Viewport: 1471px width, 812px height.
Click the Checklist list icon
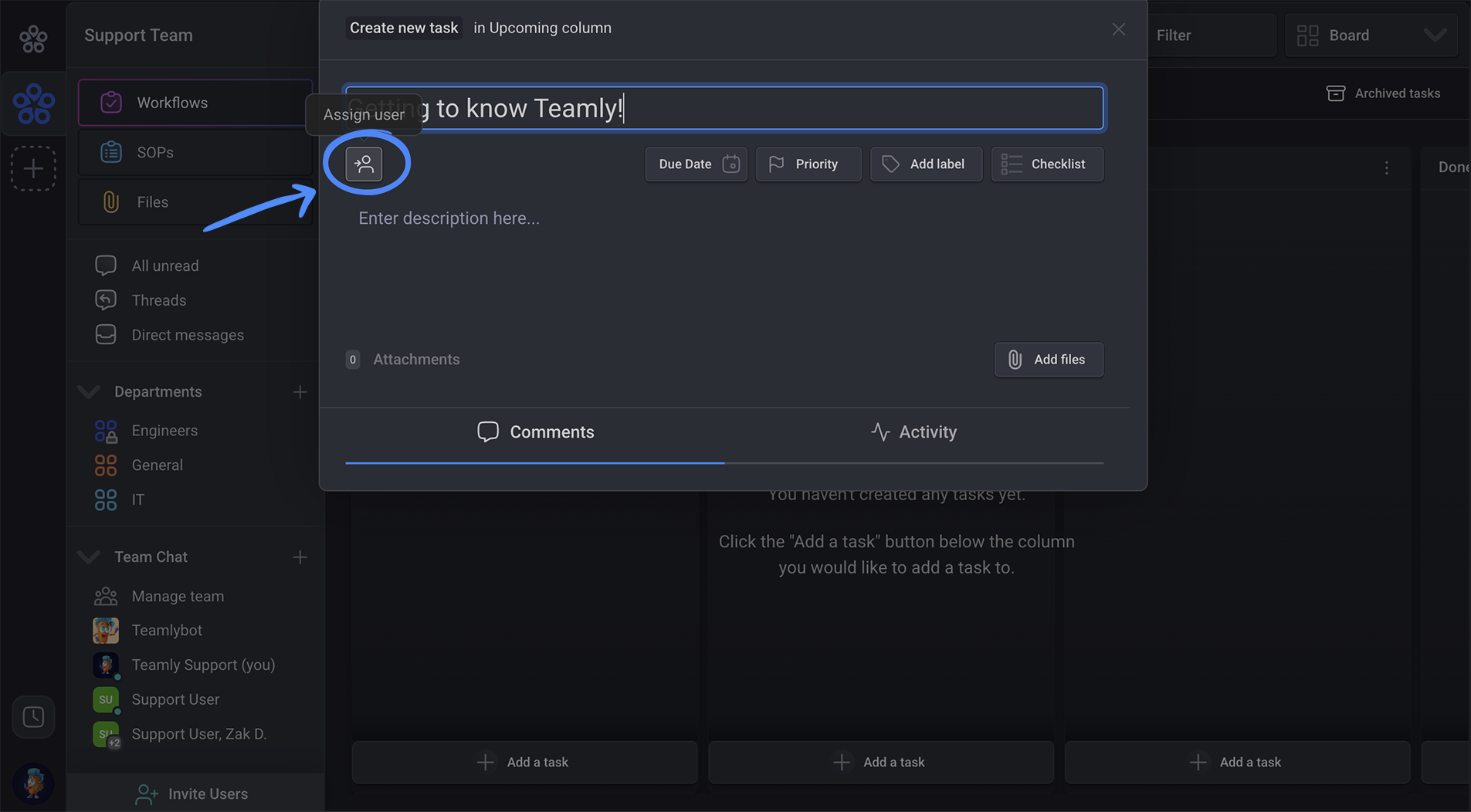pos(1012,164)
